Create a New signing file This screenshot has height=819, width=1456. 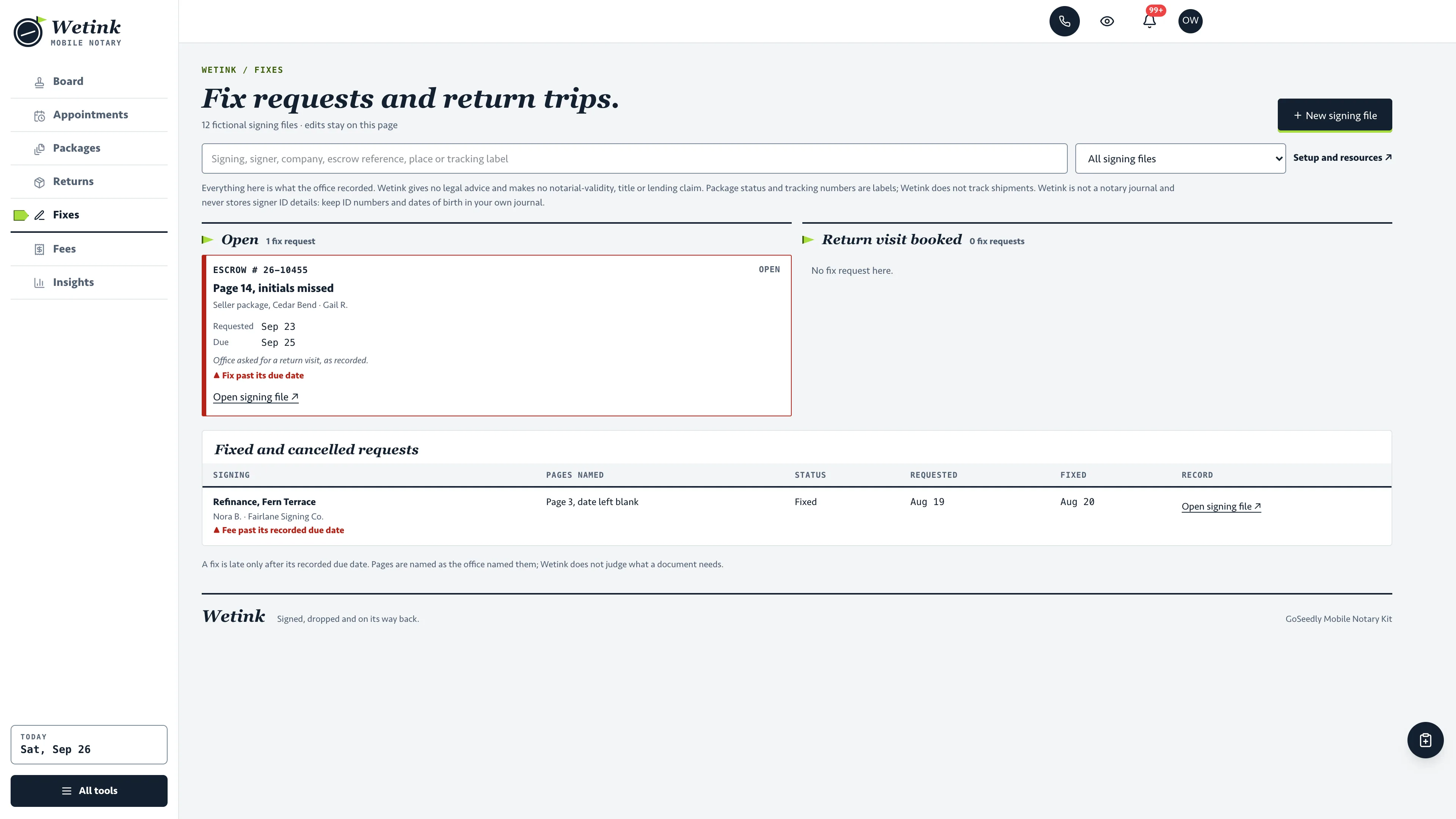pyautogui.click(x=1335, y=115)
